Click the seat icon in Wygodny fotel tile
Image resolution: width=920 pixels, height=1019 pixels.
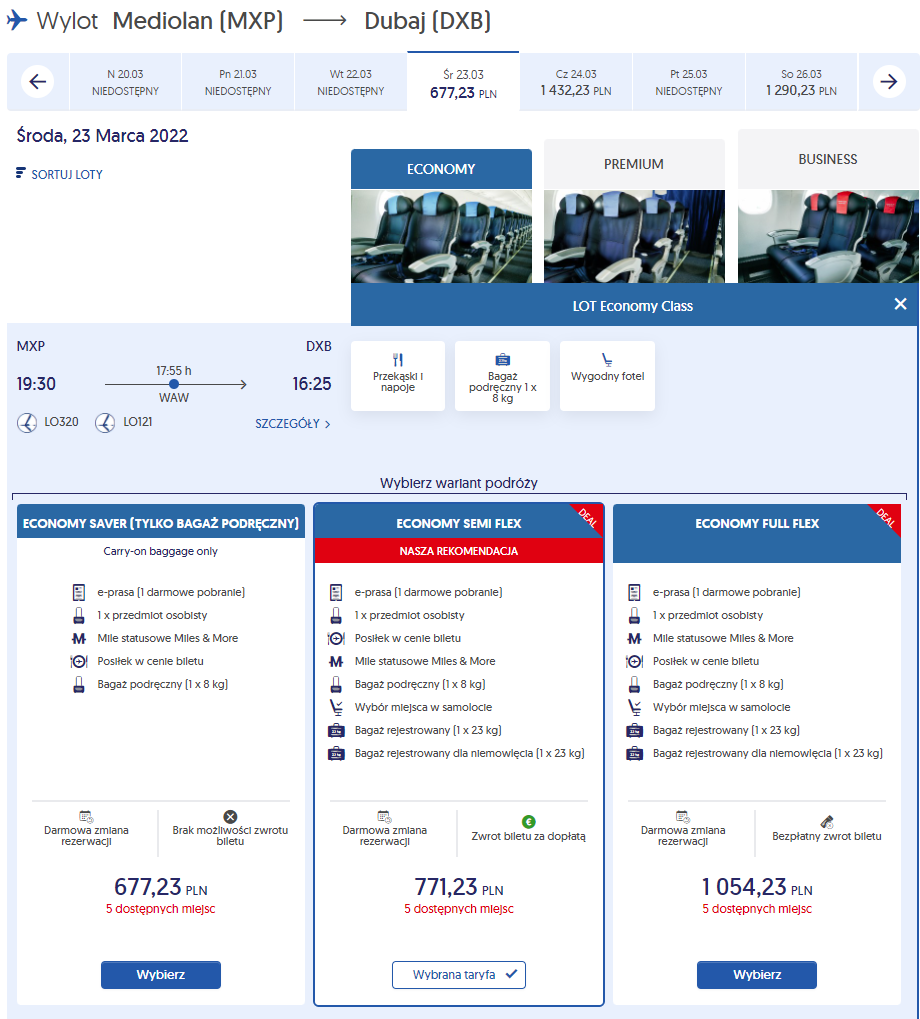607,360
